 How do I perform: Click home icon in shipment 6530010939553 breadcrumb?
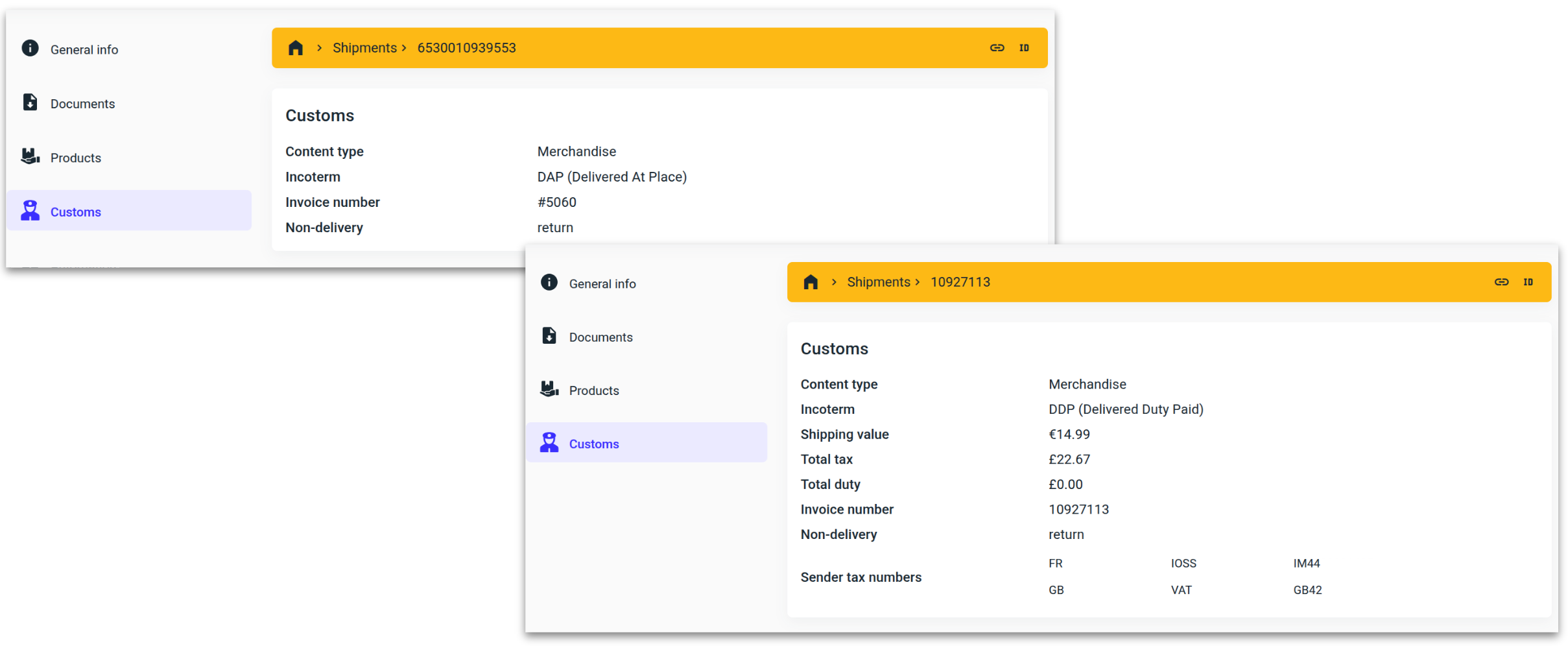point(296,48)
